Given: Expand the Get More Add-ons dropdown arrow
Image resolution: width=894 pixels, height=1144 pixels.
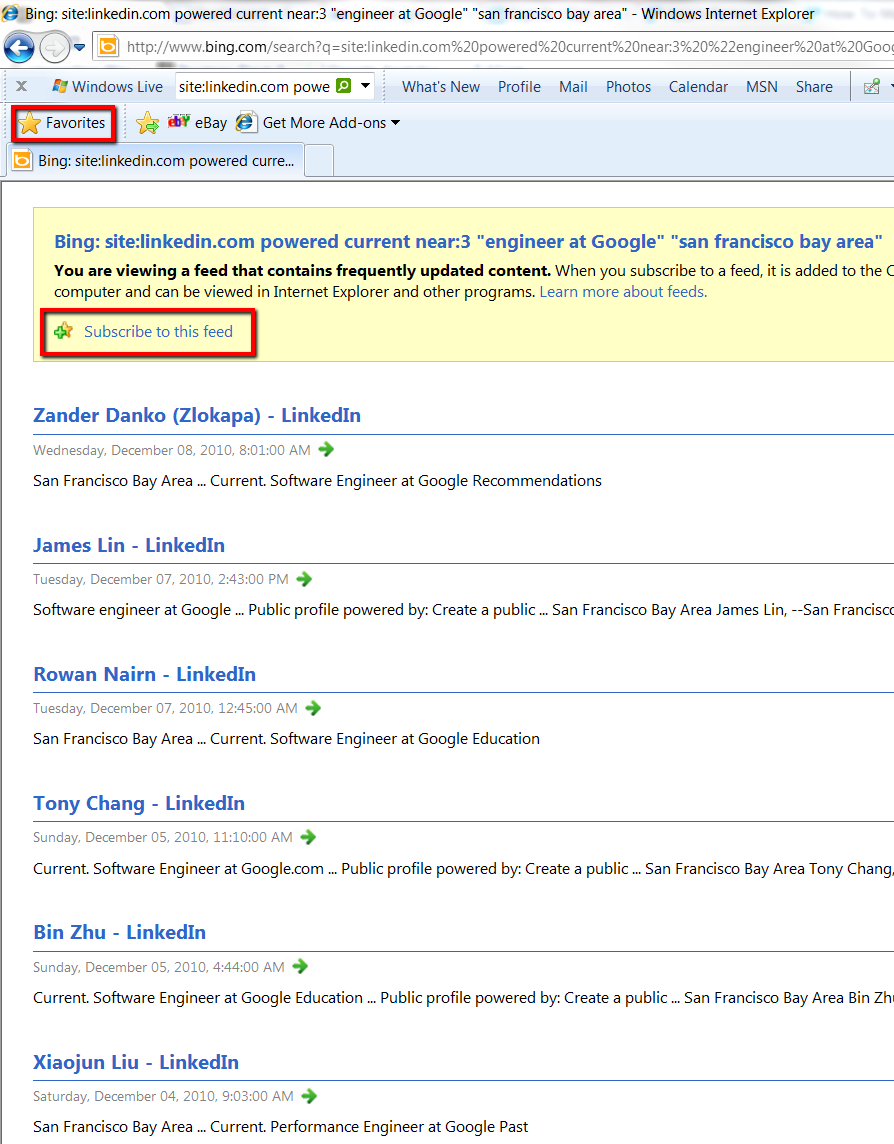Looking at the screenshot, I should click(x=396, y=123).
